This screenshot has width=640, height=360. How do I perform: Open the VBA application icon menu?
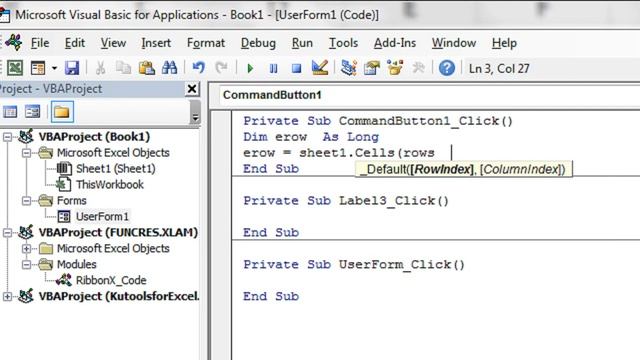pos(13,42)
